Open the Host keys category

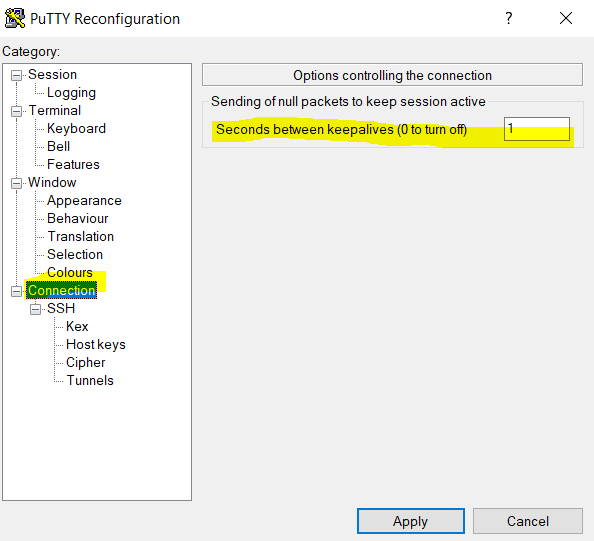96,345
